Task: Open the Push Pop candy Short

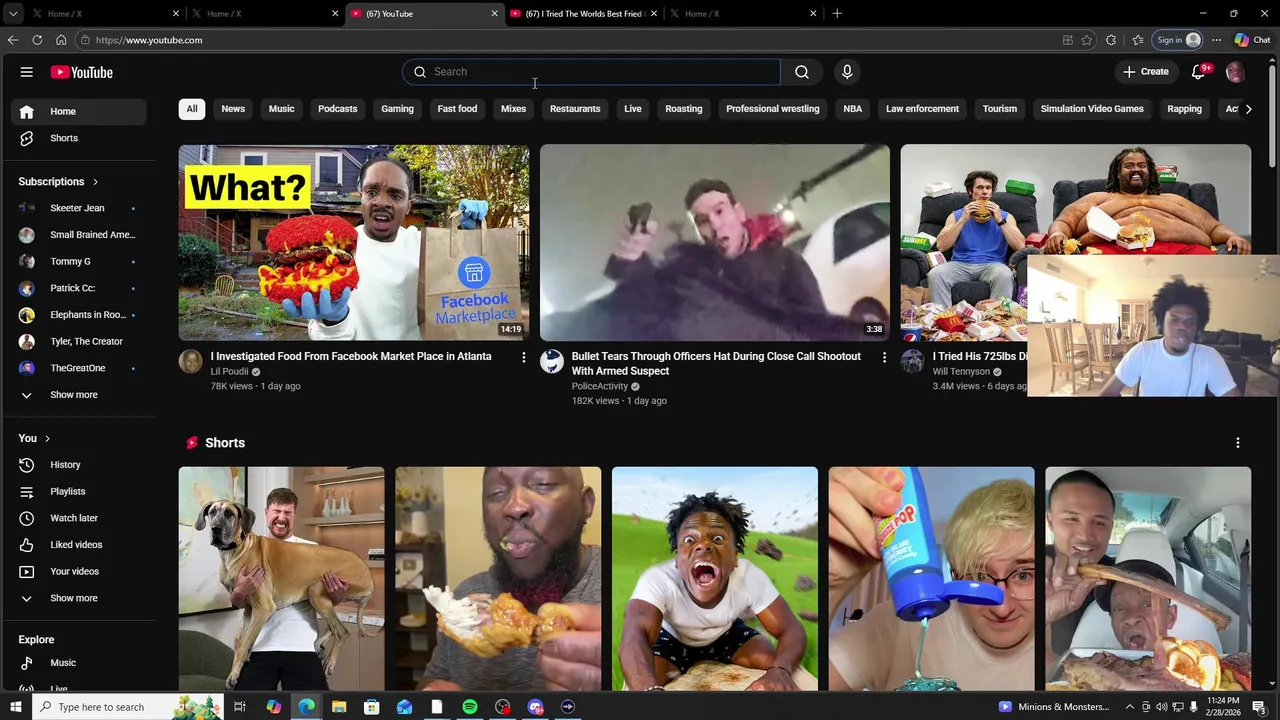Action: [931, 578]
